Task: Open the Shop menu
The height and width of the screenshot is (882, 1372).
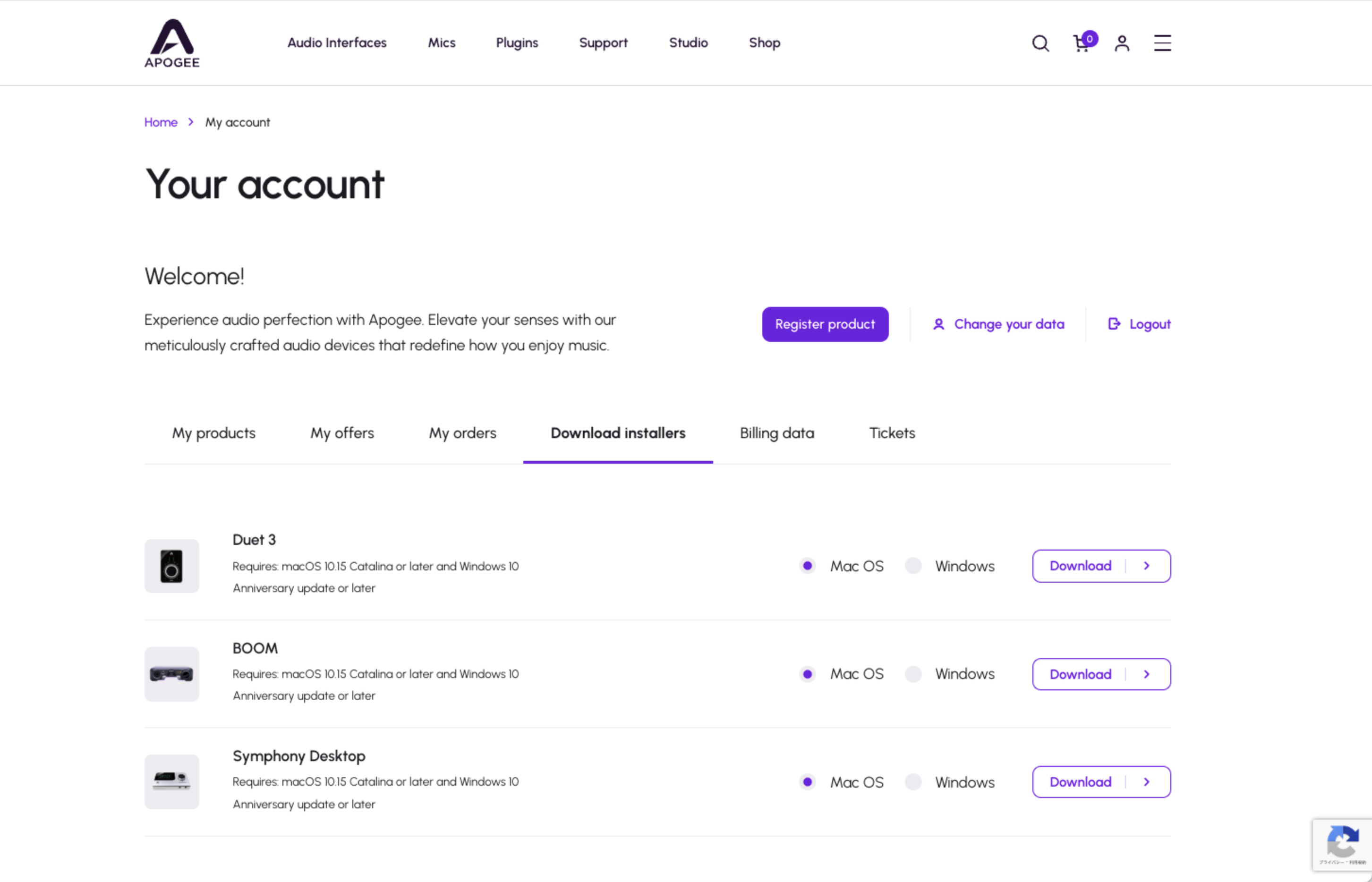Action: (764, 43)
